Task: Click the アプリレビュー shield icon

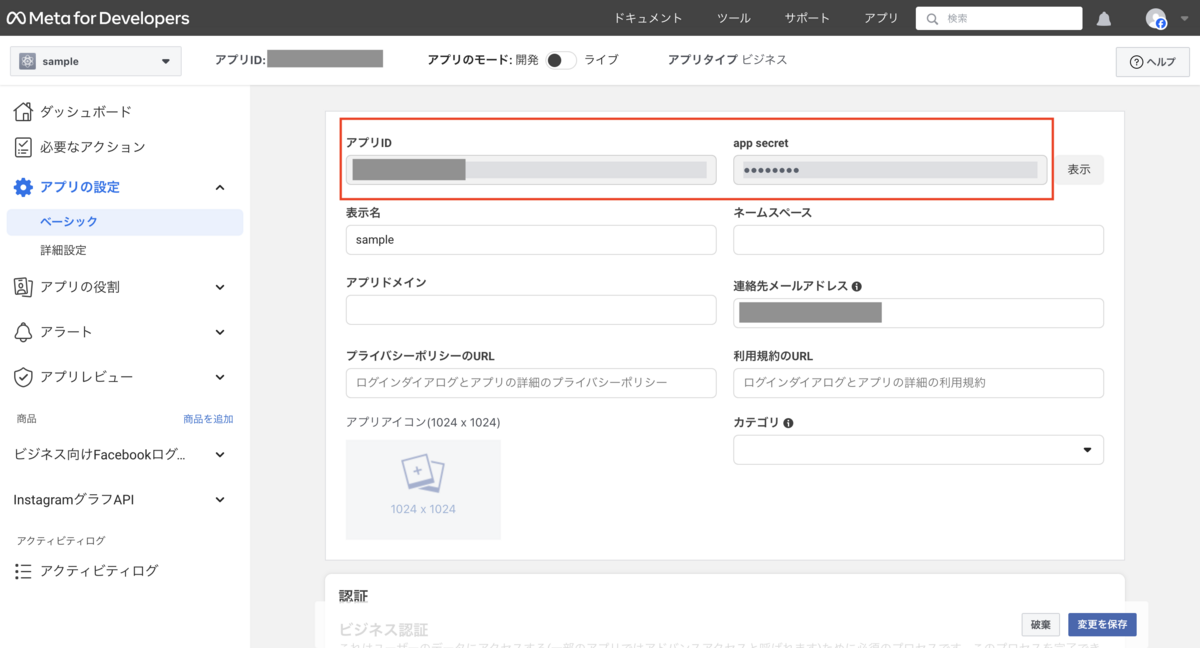Action: tap(23, 377)
